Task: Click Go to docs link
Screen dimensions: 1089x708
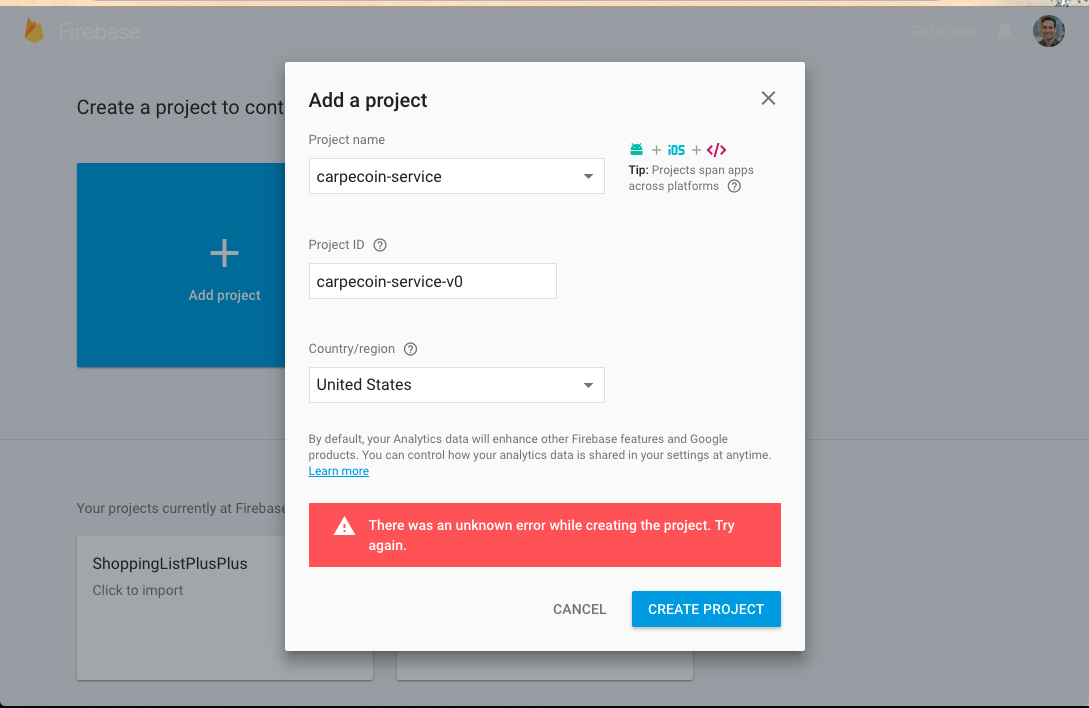Action: click(942, 31)
